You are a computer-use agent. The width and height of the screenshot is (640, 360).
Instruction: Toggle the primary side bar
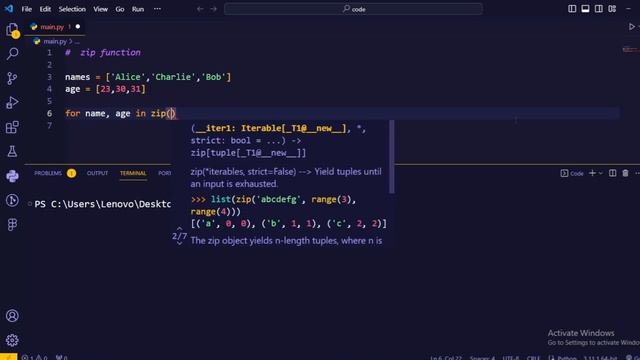[572, 9]
